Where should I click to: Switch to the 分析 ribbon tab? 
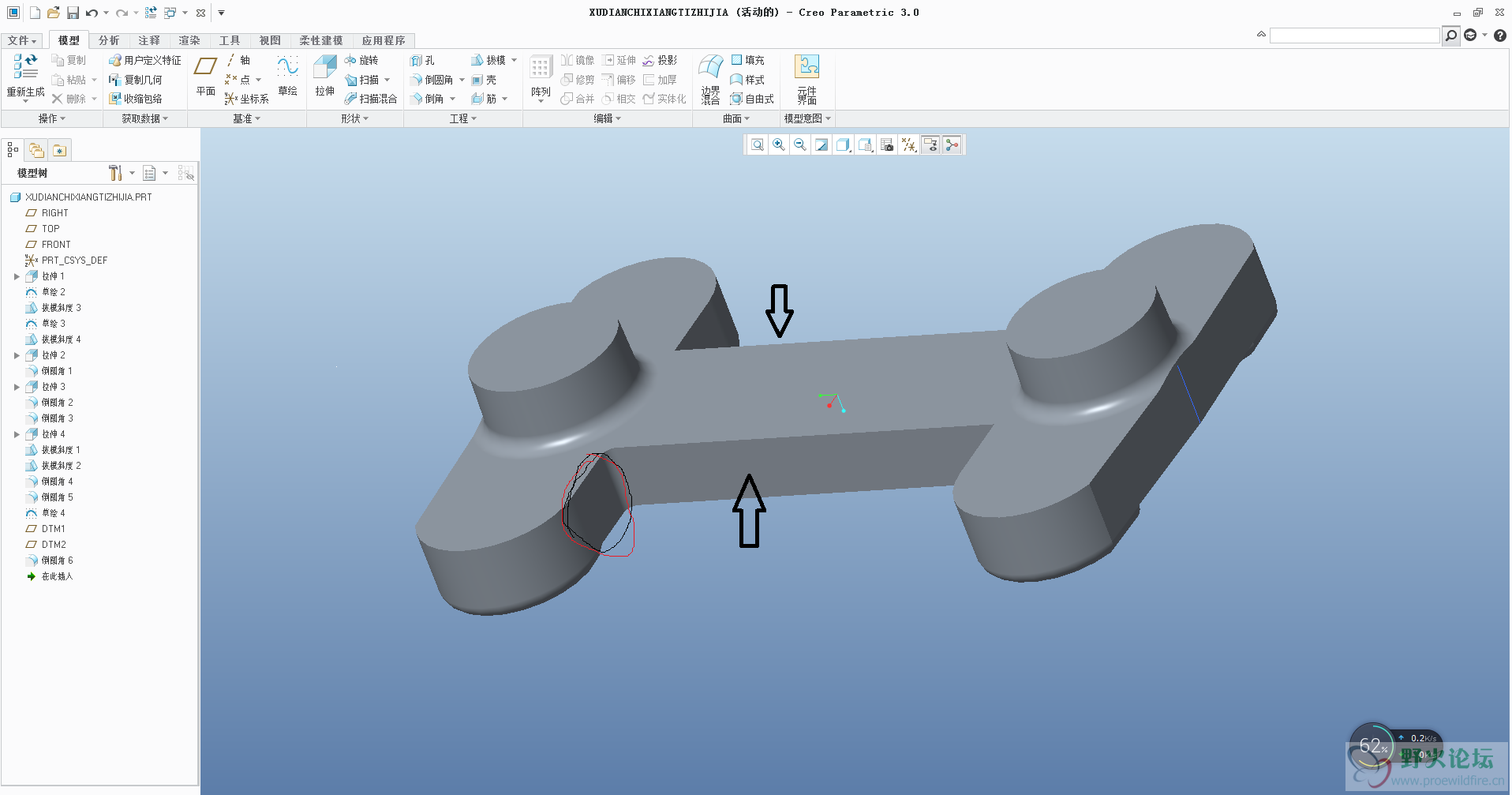pos(109,40)
